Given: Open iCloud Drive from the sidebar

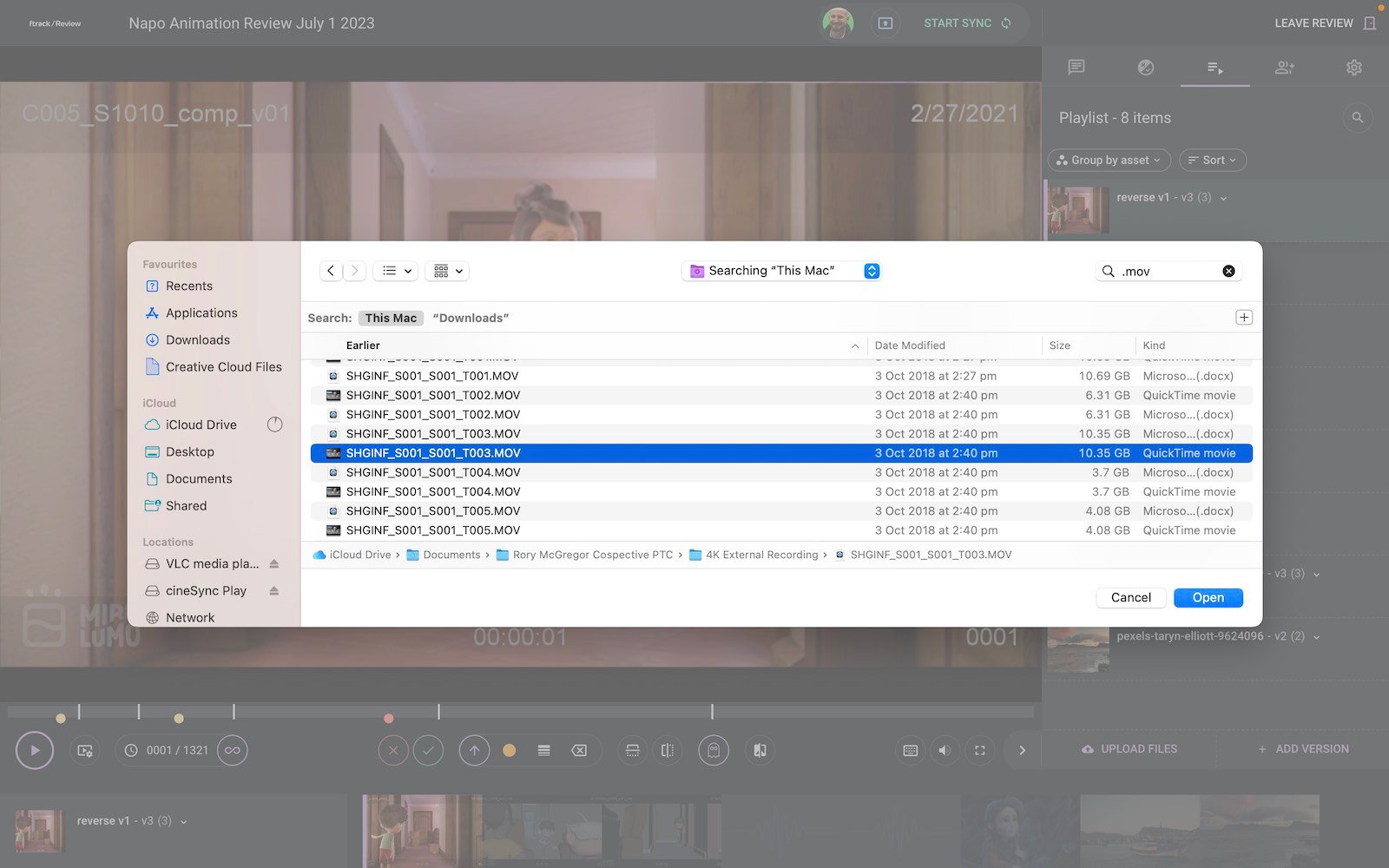Looking at the screenshot, I should pos(201,424).
